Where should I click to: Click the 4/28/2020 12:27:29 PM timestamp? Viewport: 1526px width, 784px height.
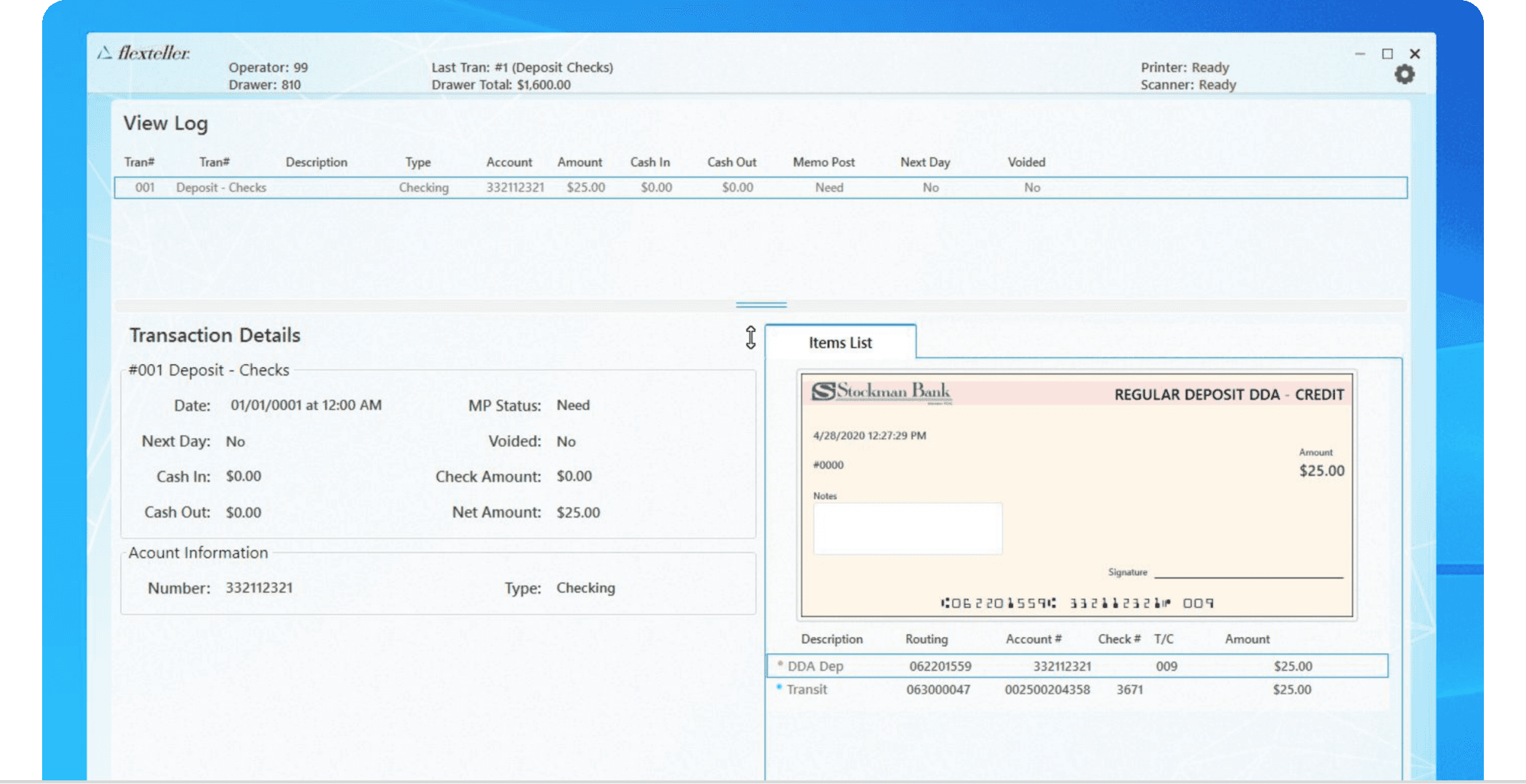click(x=869, y=436)
